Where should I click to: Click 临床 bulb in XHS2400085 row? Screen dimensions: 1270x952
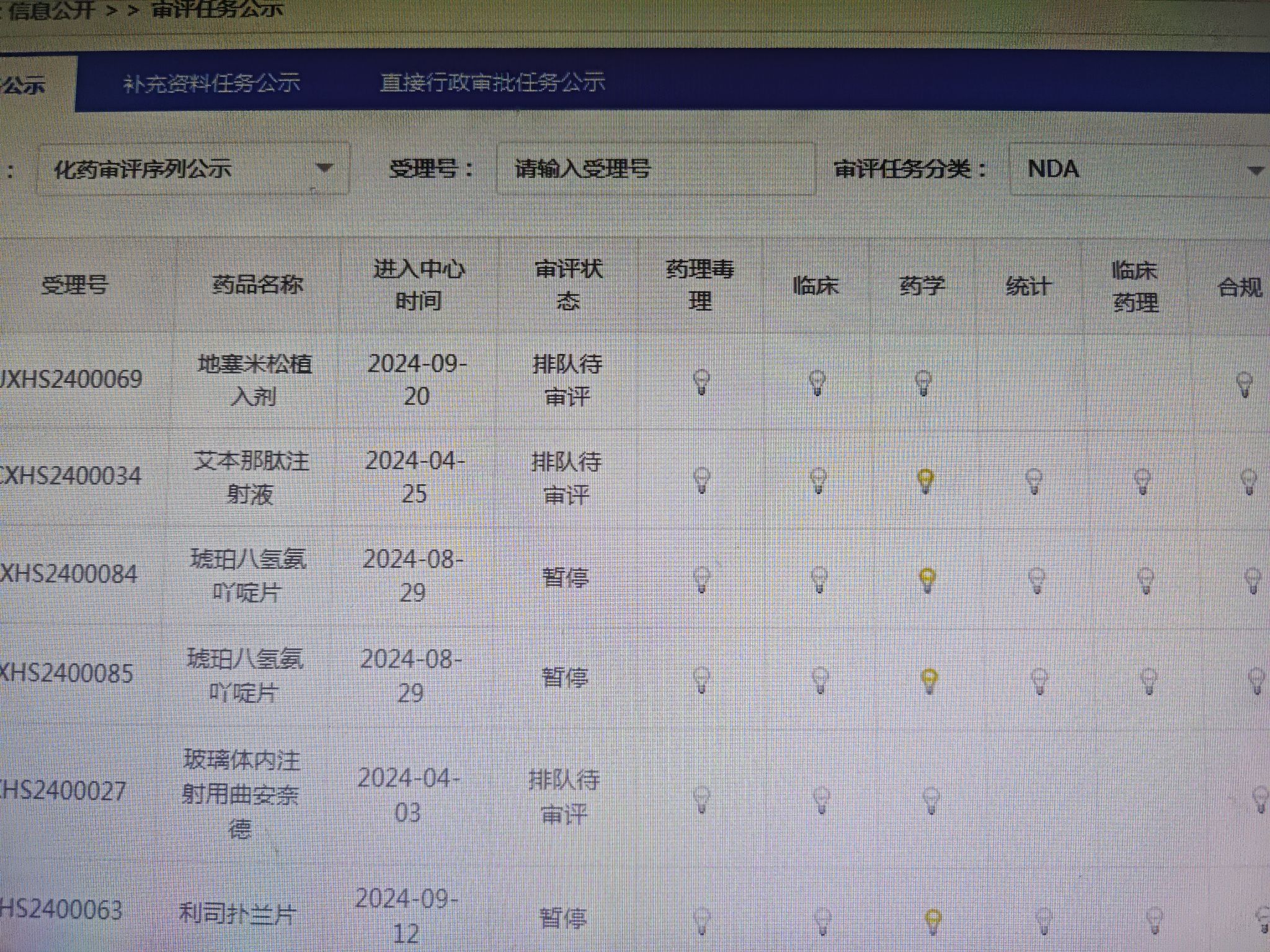point(820,680)
